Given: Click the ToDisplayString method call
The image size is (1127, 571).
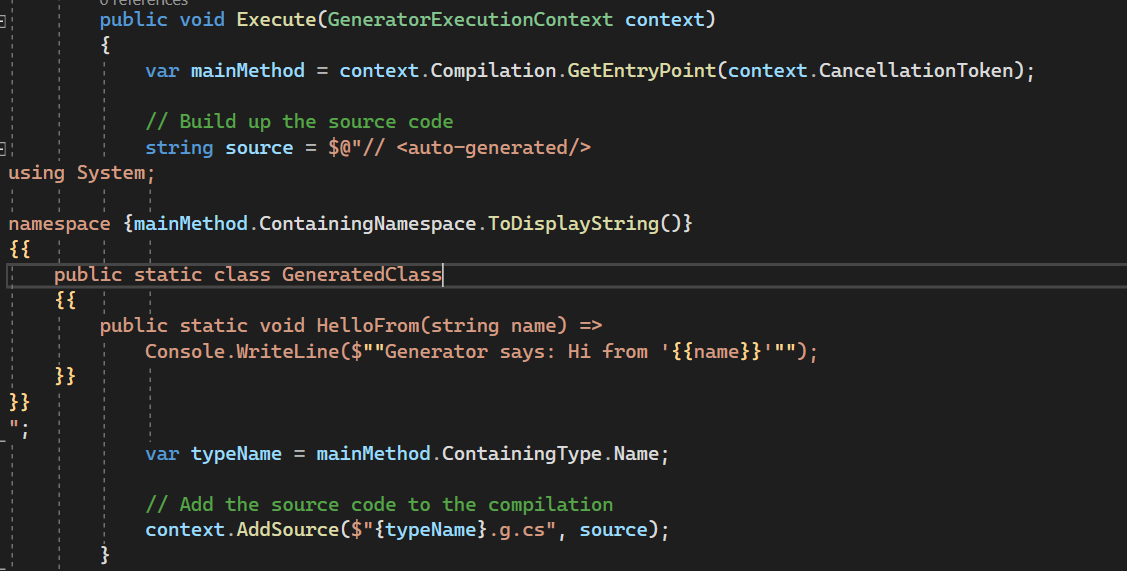Looking at the screenshot, I should 573,224.
